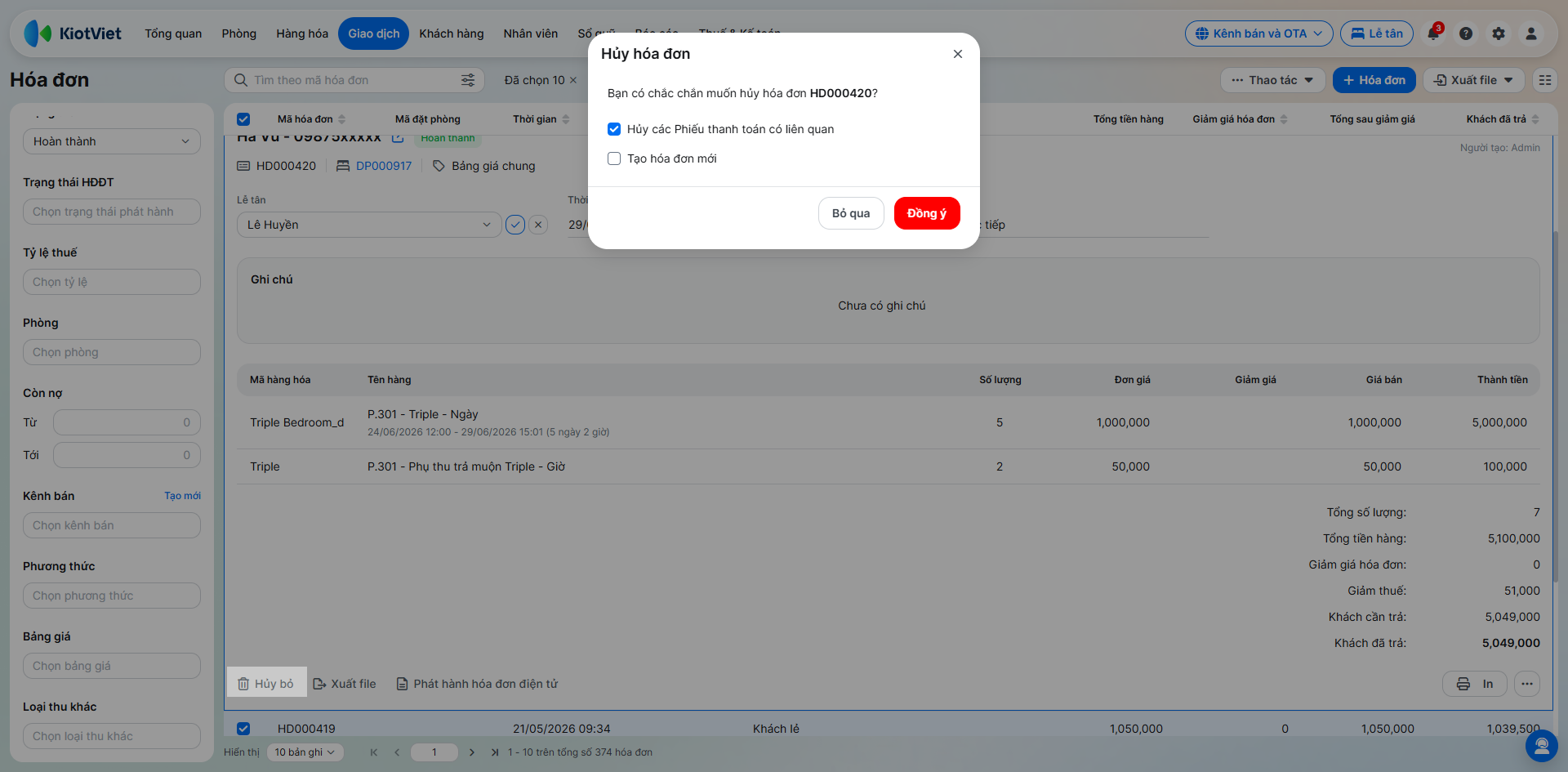Viewport: 1568px width, 772px height.
Task: Go to last page icon
Action: click(495, 752)
